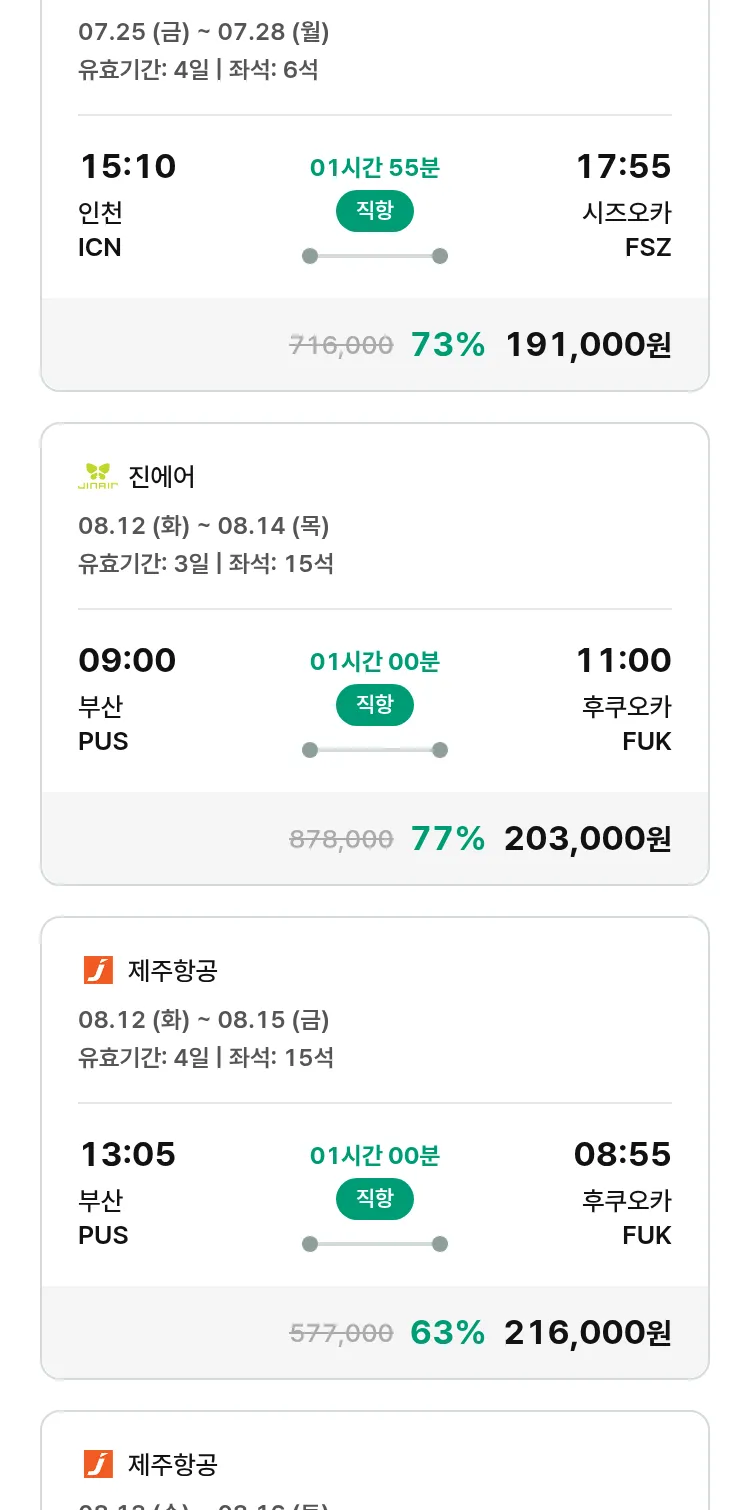Click the 73% discount label
The width and height of the screenshot is (750, 1510).
[447, 345]
